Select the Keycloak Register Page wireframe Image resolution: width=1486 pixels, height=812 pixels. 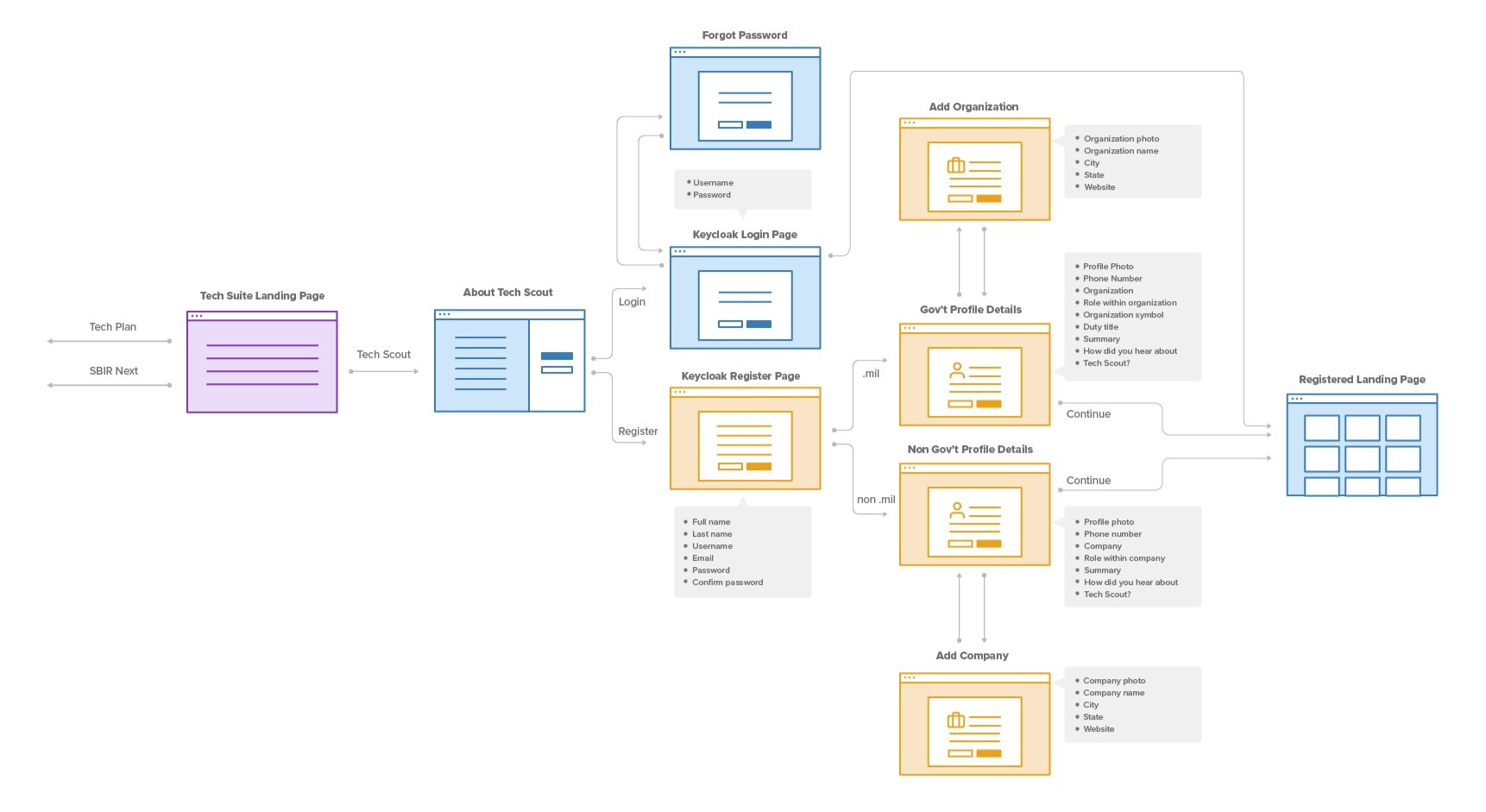click(x=746, y=438)
